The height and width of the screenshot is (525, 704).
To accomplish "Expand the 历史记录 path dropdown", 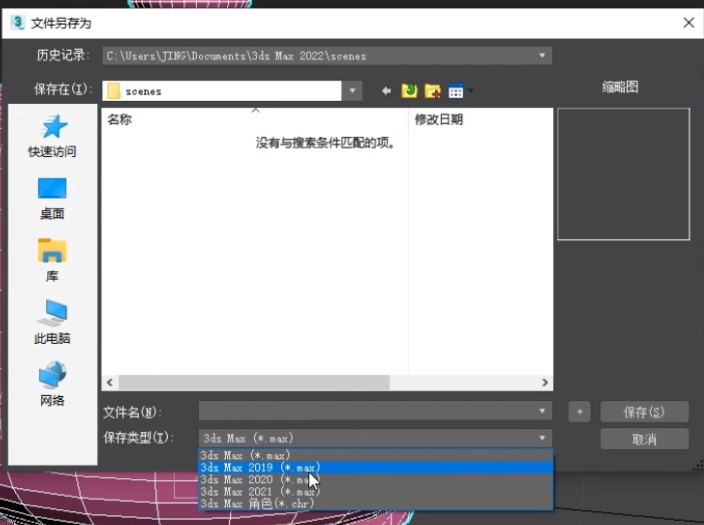I will (x=542, y=56).
